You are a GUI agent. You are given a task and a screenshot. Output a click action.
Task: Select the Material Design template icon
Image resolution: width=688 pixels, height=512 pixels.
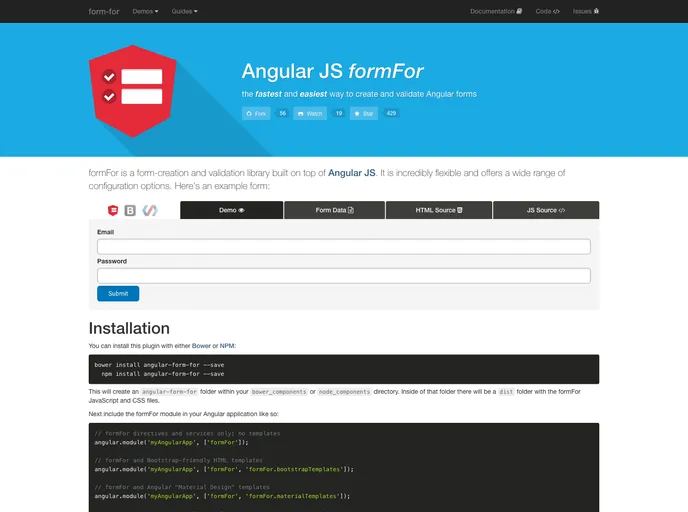150,210
